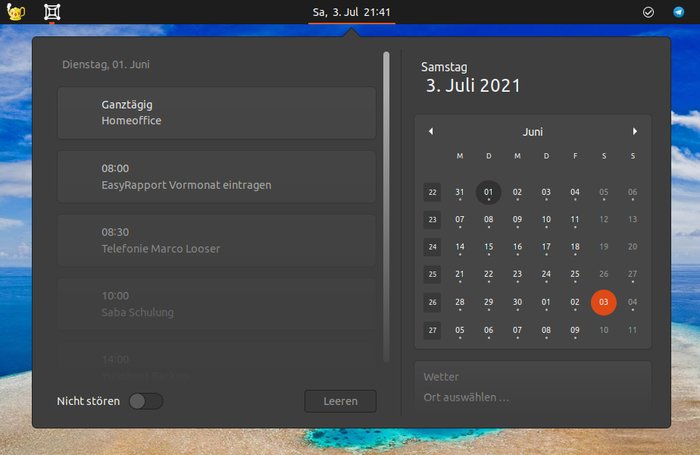
Task: Click week number 24 label
Action: (x=432, y=247)
